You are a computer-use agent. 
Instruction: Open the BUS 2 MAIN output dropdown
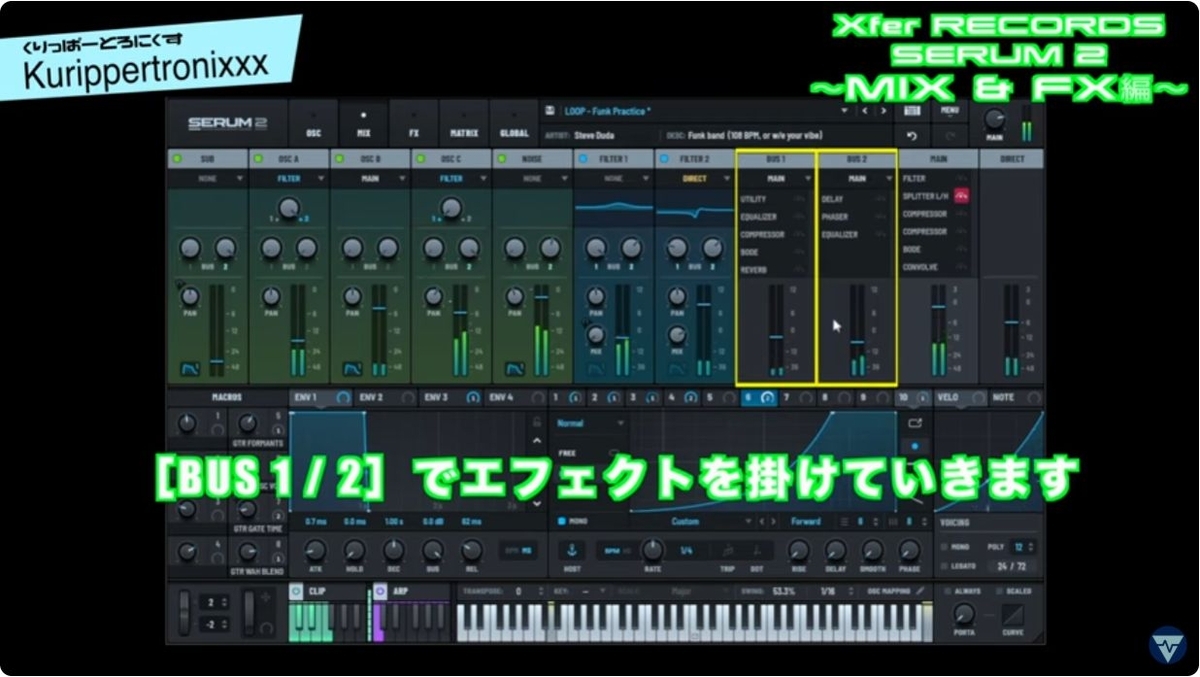coord(857,179)
